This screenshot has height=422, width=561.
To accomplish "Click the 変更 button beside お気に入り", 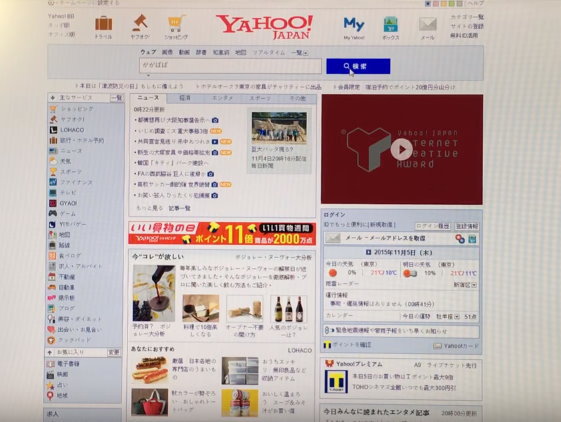I will point(114,353).
